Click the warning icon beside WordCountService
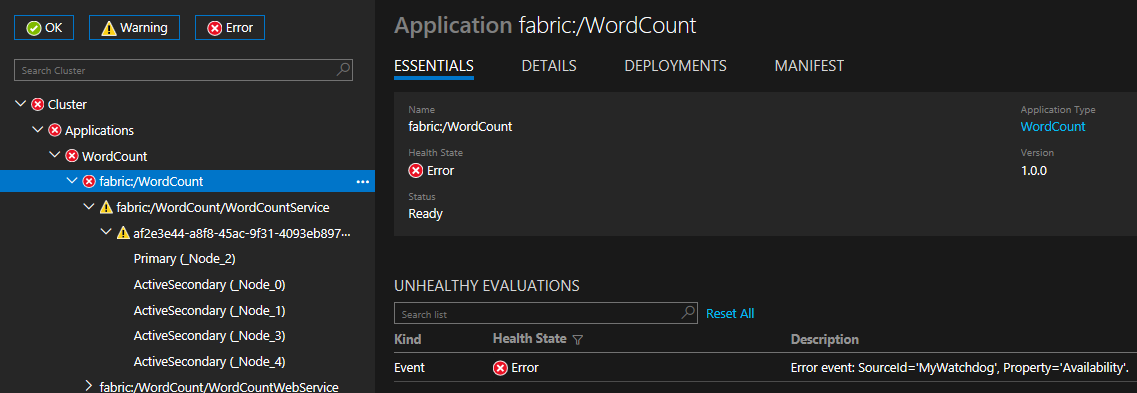The height and width of the screenshot is (393, 1137). pyautogui.click(x=106, y=207)
